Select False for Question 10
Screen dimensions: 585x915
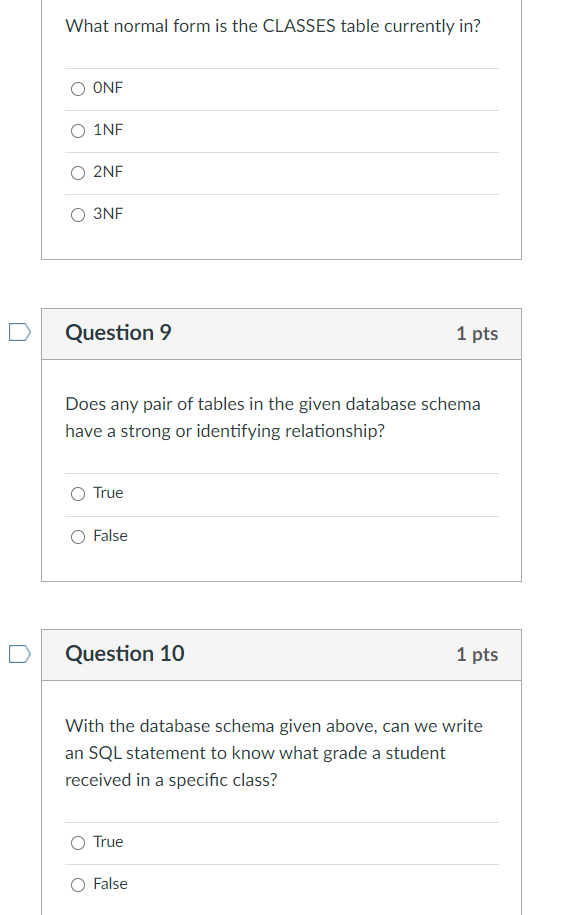(x=77, y=884)
